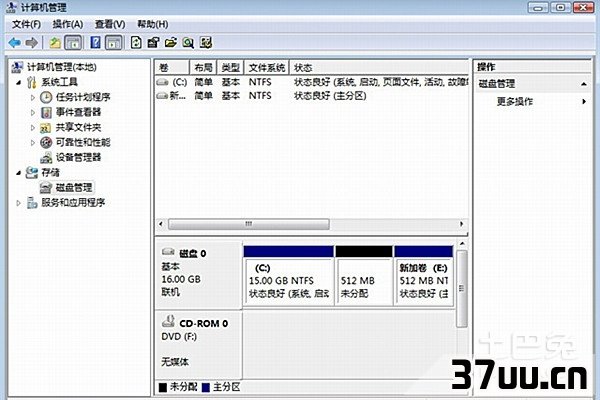Sort by the 状态 column header
The image size is (600, 400).
379,68
